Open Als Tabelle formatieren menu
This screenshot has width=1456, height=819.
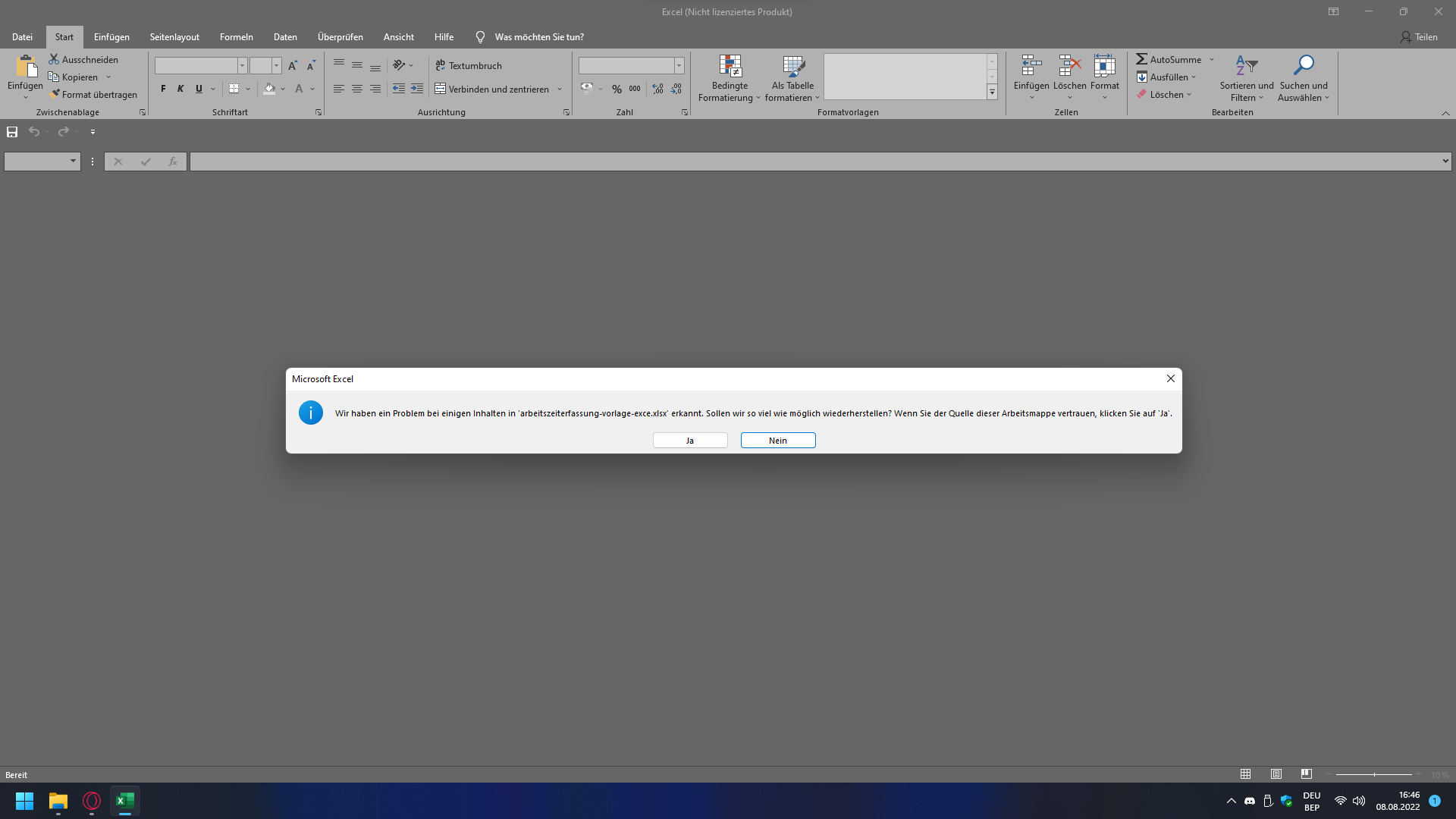[x=792, y=78]
